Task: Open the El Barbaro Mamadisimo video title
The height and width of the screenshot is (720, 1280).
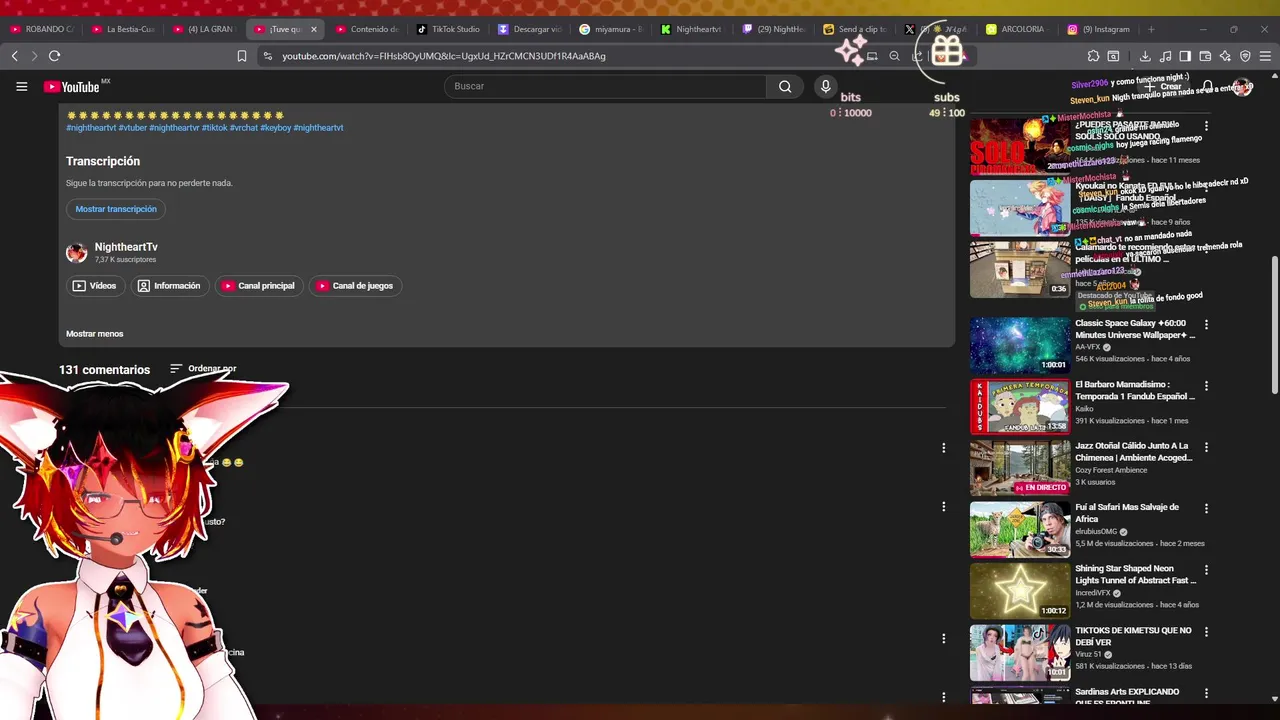Action: 1135,390
